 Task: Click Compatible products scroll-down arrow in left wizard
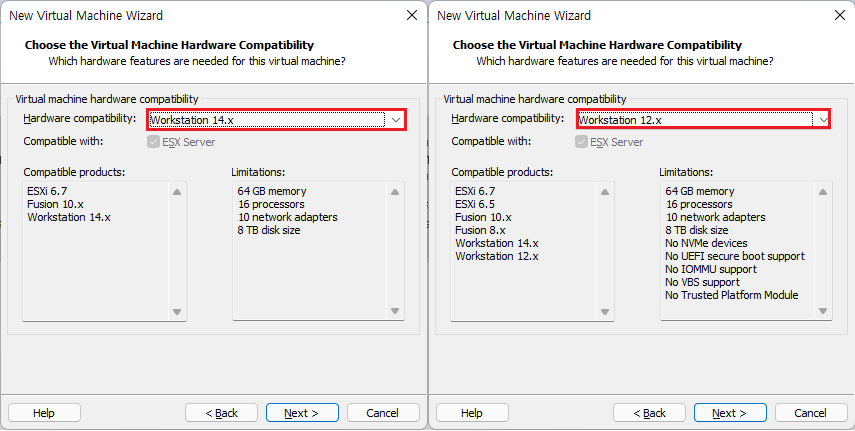pos(177,312)
